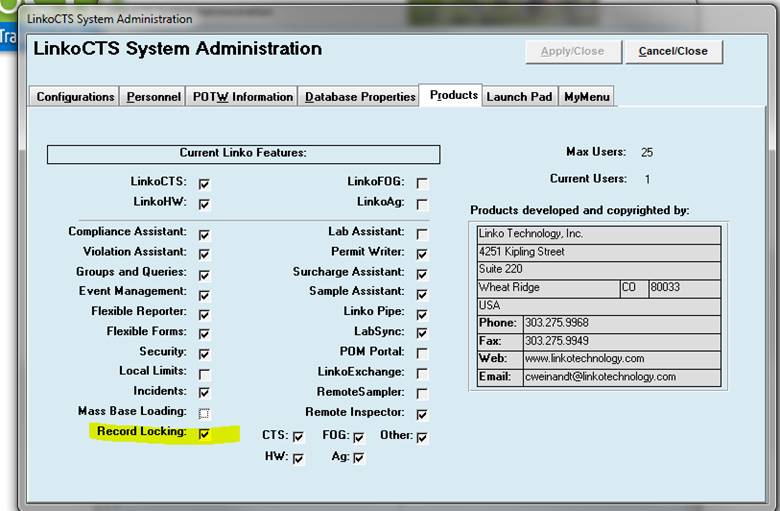Toggle the Other record locking checkbox

[x=422, y=437]
